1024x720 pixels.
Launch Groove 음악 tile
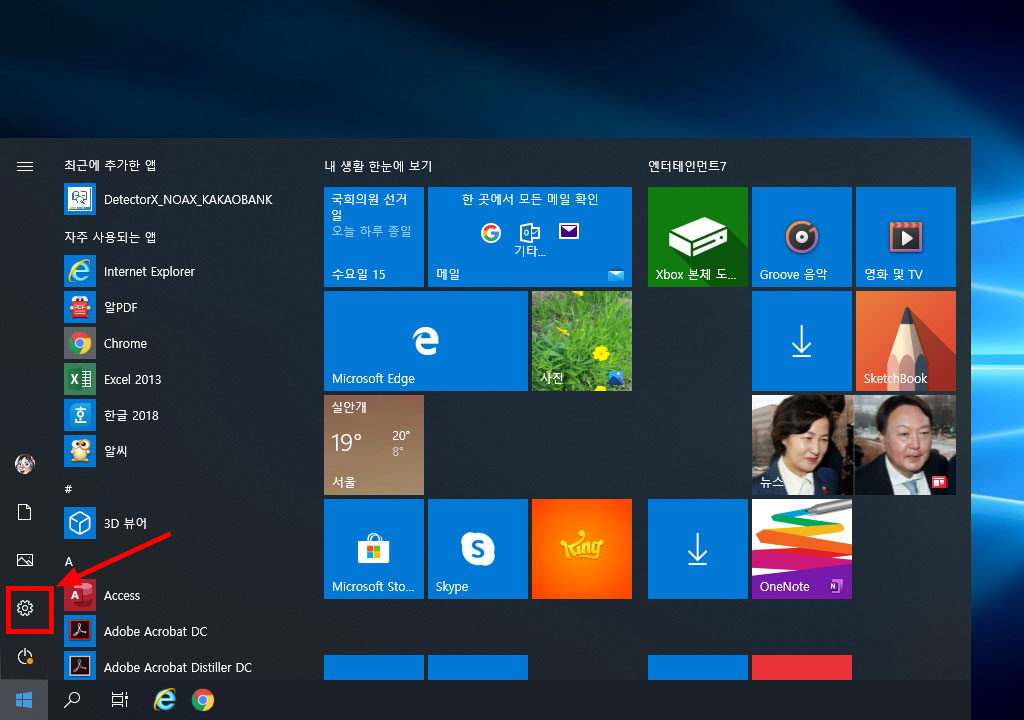click(x=801, y=237)
